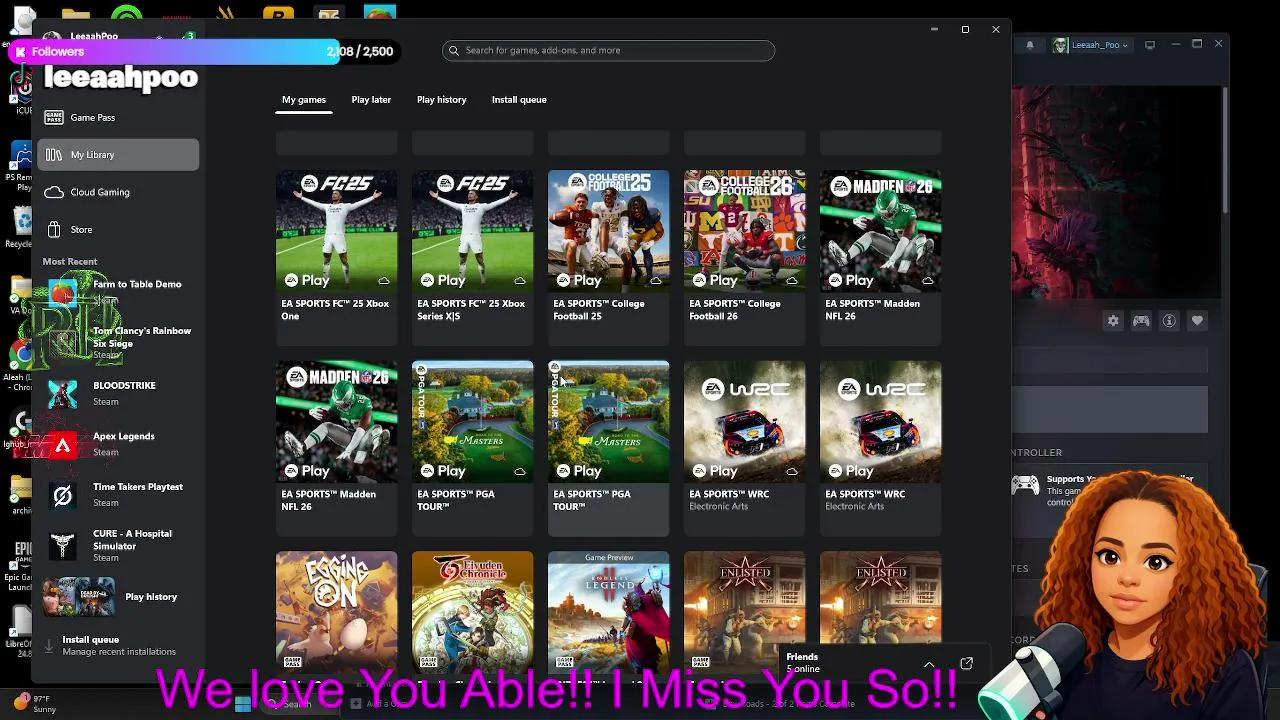Open the Egging On game thumbnail
Image resolution: width=1280 pixels, height=720 pixels.
pos(336,610)
